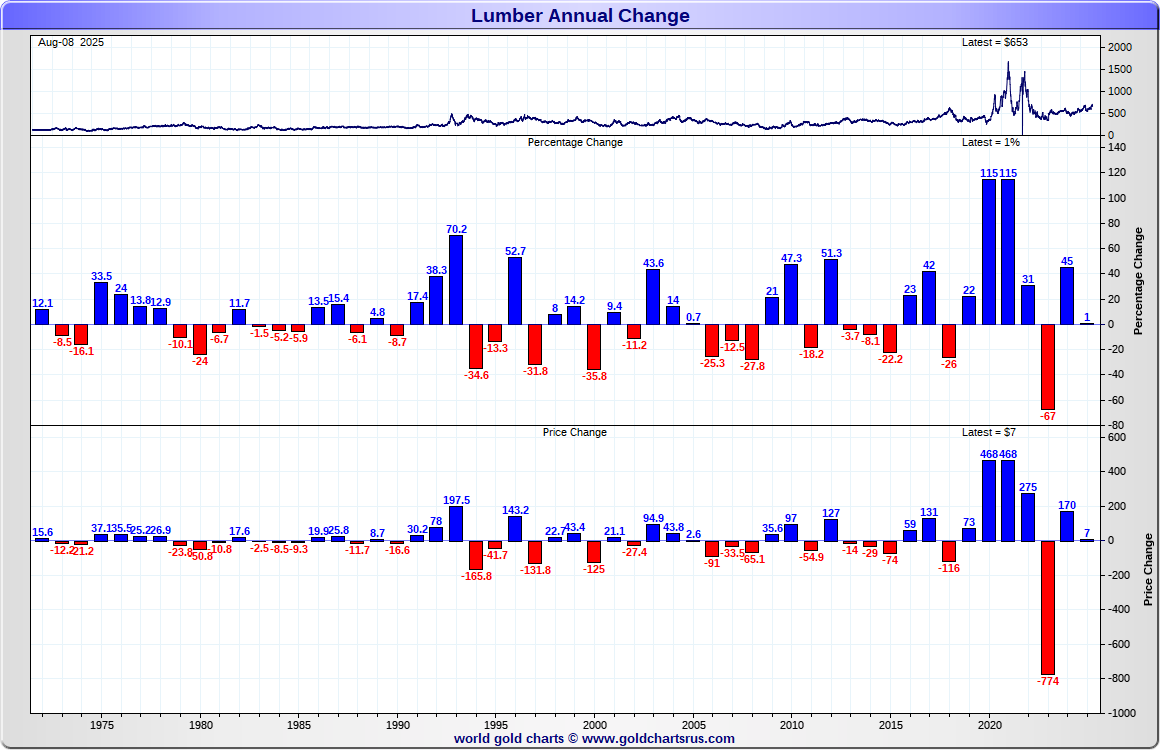Click the 2005 x-axis year label
The height and width of the screenshot is (750, 1160).
tap(693, 726)
